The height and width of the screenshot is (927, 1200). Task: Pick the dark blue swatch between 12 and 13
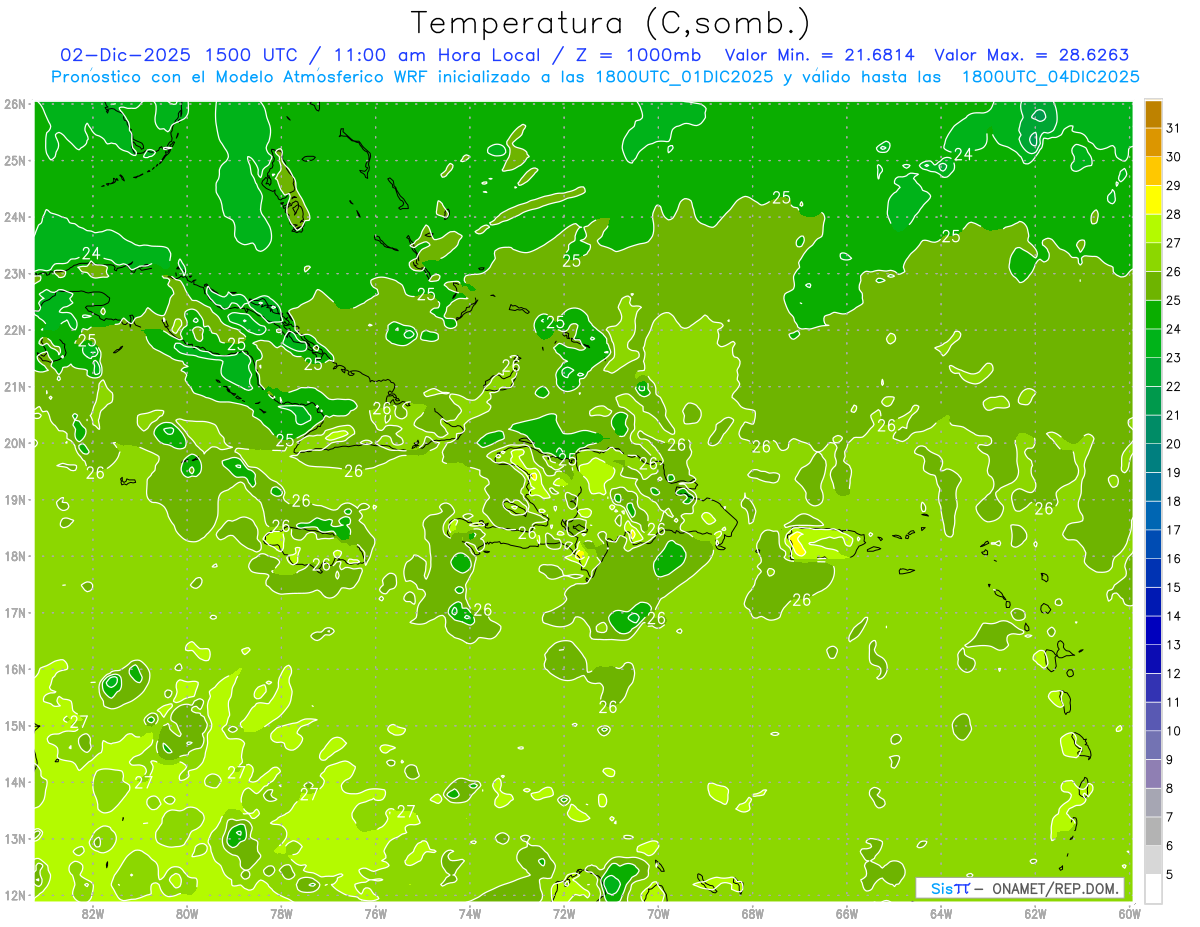(1153, 659)
